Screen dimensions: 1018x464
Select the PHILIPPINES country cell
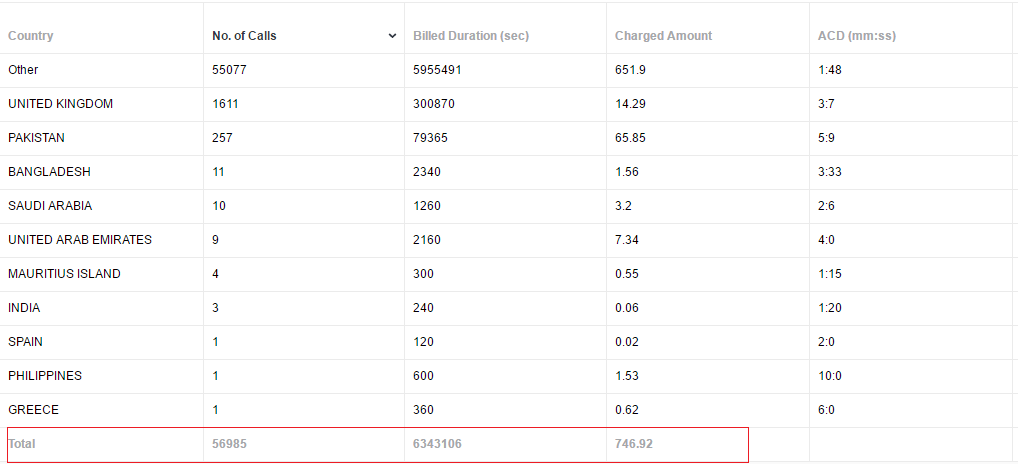click(45, 376)
